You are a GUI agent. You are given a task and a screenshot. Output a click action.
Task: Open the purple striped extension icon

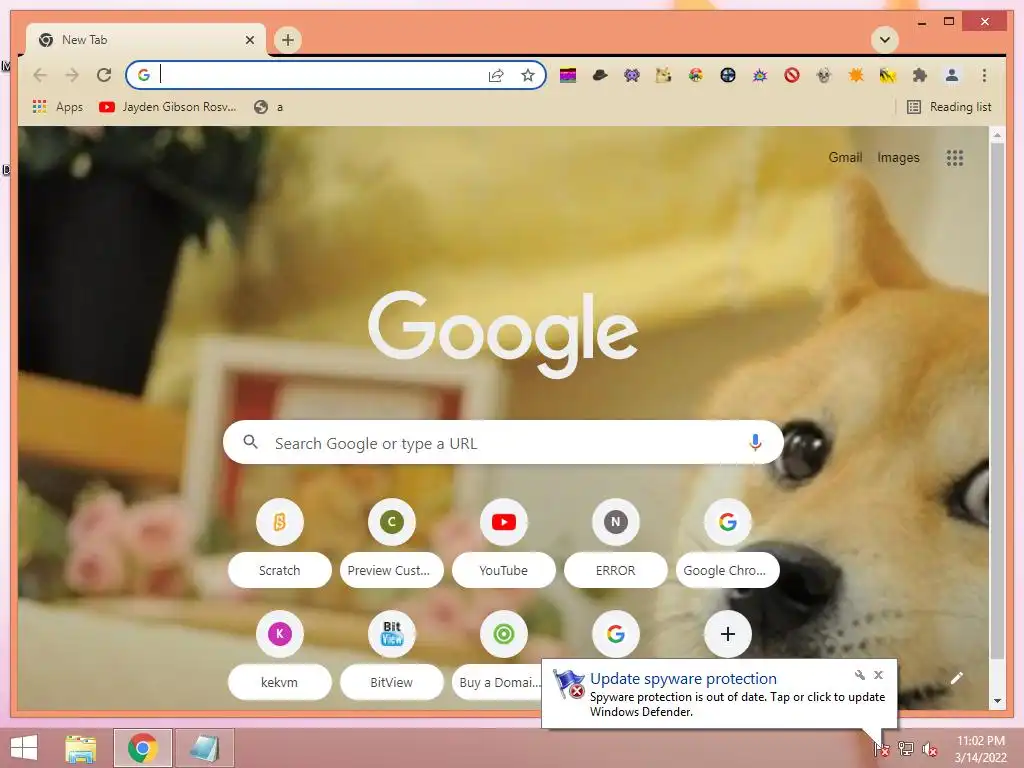pos(568,76)
